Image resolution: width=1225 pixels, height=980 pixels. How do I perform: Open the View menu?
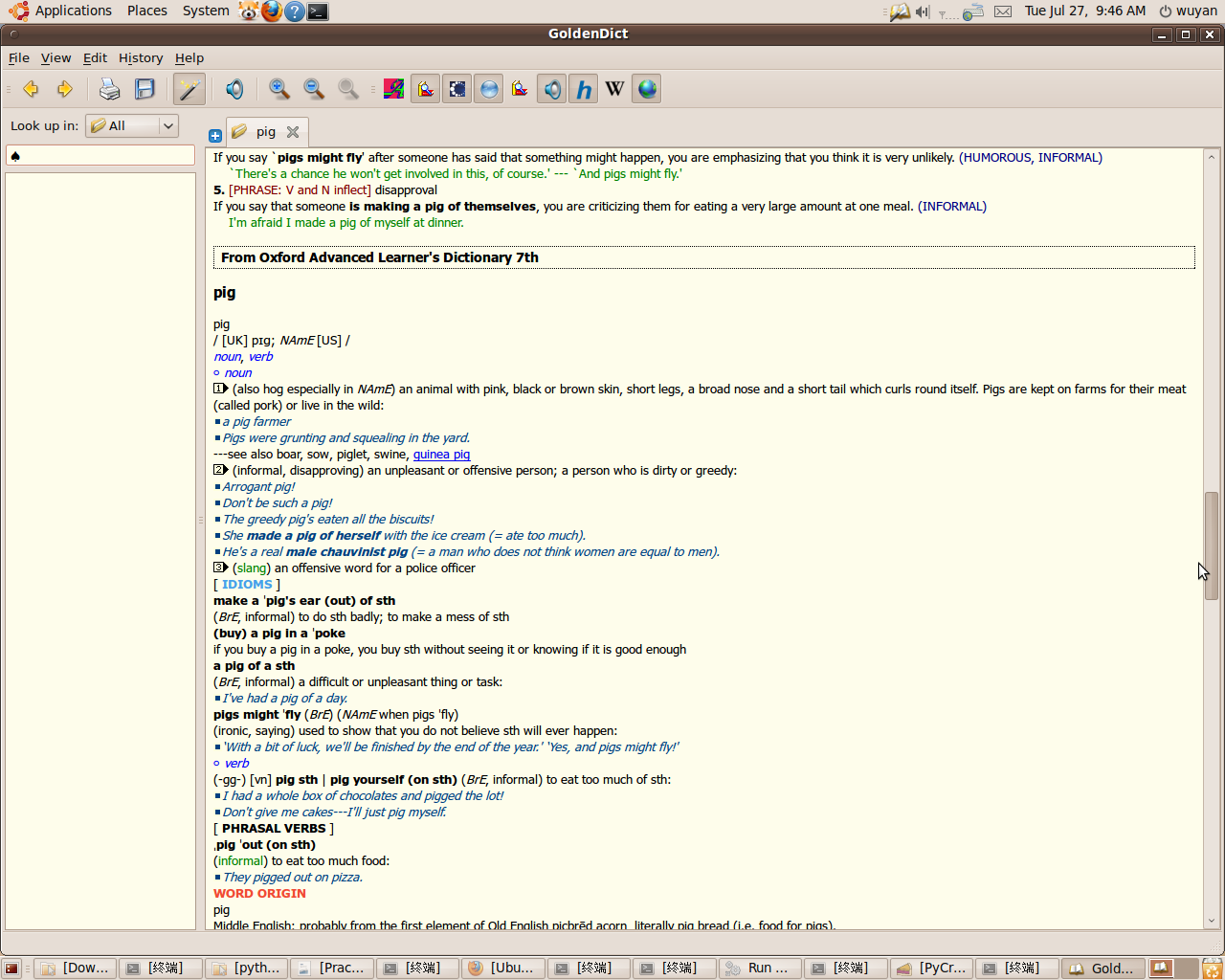[x=56, y=57]
